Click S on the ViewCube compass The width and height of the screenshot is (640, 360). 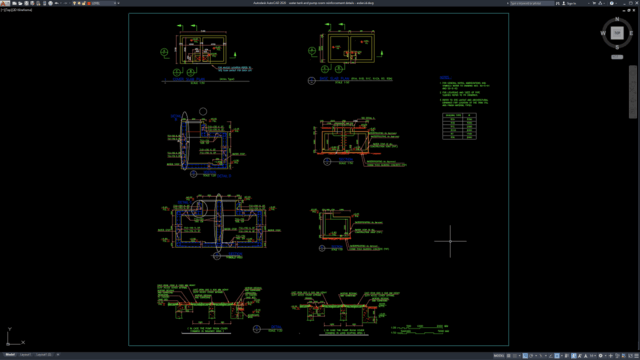point(617,47)
